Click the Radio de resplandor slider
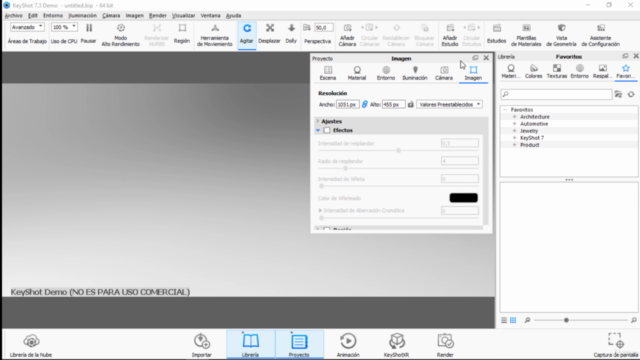This screenshot has height=360, width=640. 398,168
